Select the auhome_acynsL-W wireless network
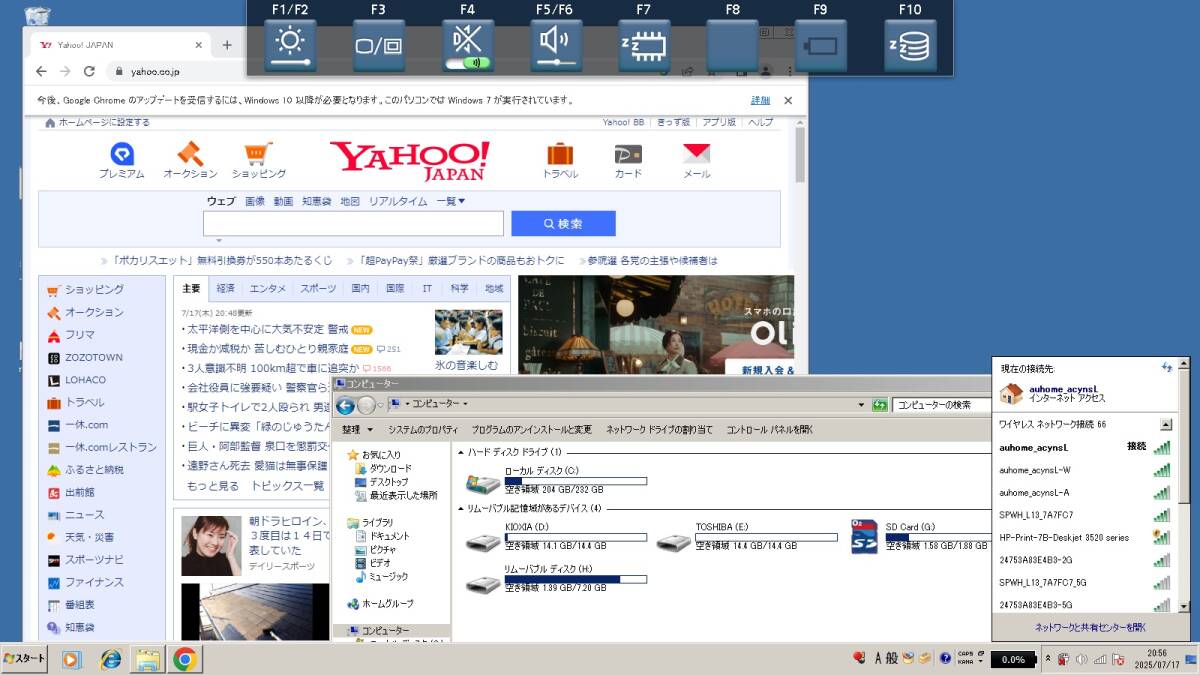1200x675 pixels. coord(1084,470)
